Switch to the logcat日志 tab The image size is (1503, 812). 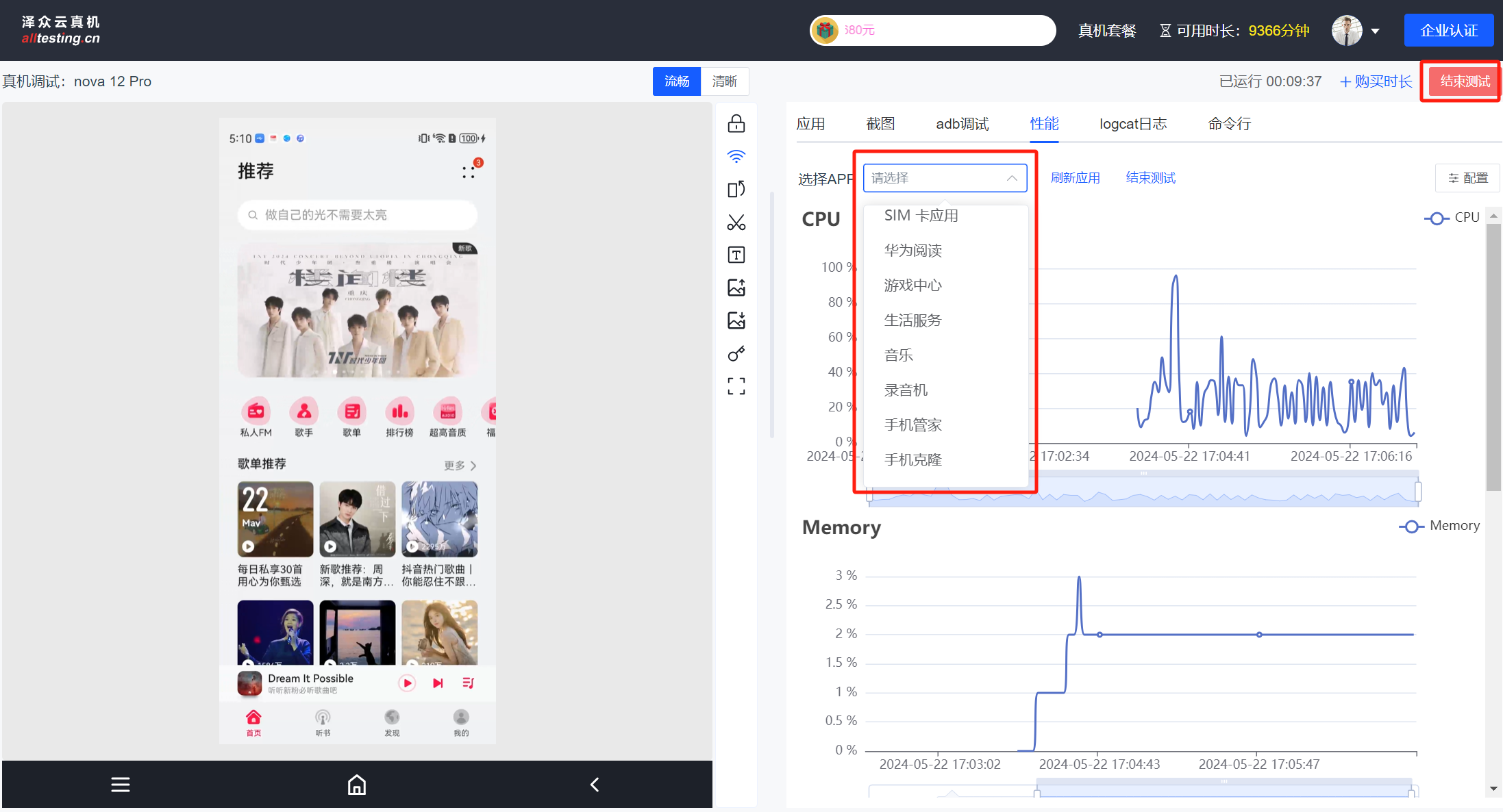coord(1133,124)
